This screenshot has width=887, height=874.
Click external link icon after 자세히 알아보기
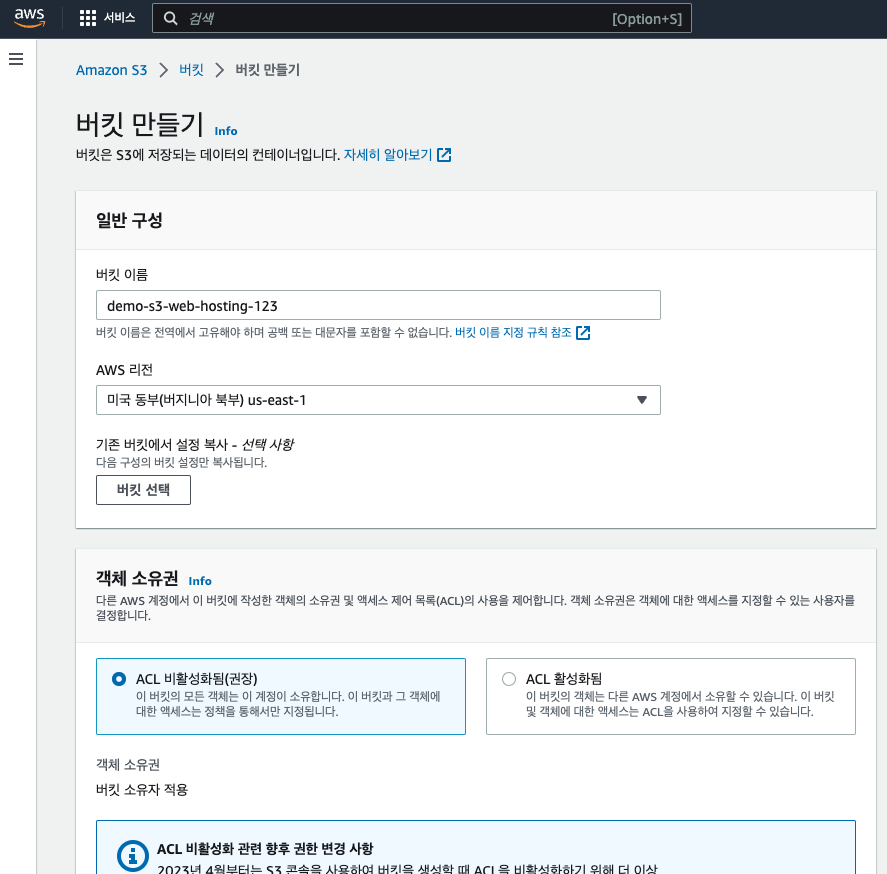pos(444,154)
